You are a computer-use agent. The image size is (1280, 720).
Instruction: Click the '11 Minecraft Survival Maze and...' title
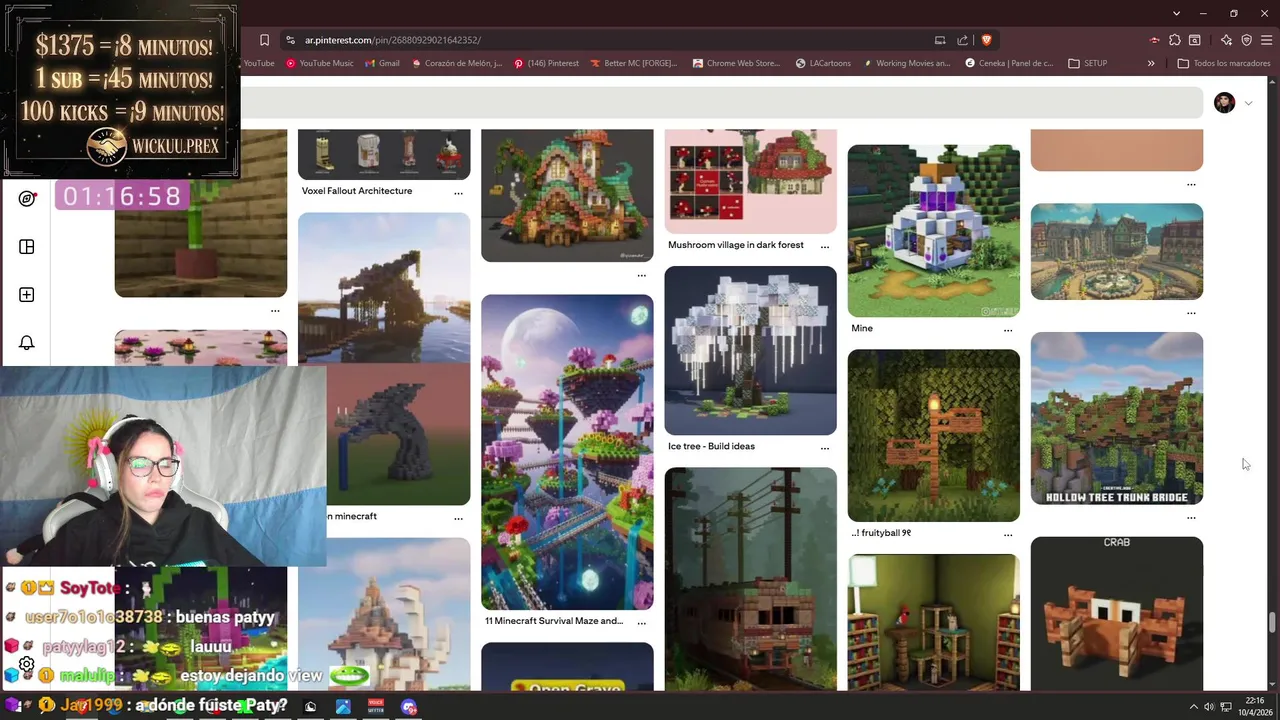[554, 621]
